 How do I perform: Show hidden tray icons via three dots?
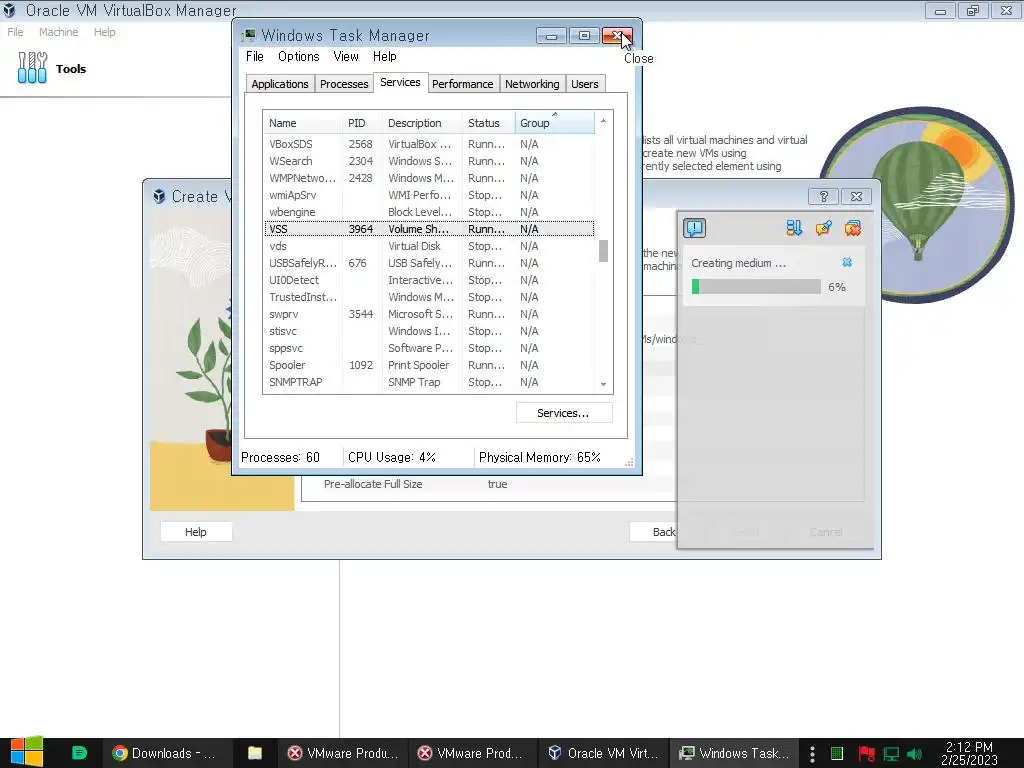[x=812, y=754]
